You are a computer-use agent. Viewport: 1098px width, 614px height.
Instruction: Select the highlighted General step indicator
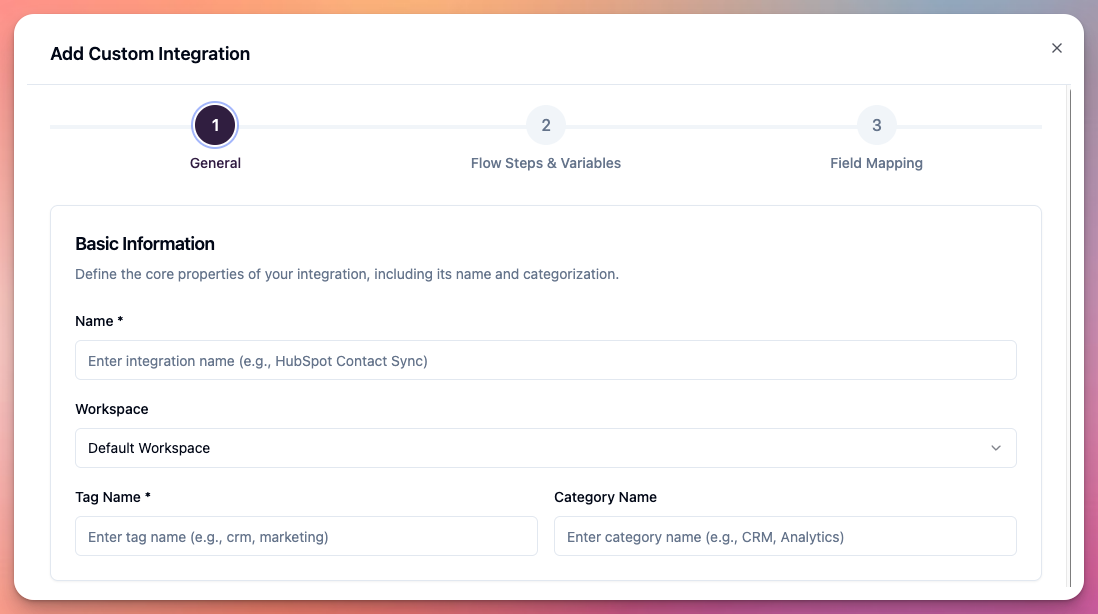pyautogui.click(x=215, y=124)
